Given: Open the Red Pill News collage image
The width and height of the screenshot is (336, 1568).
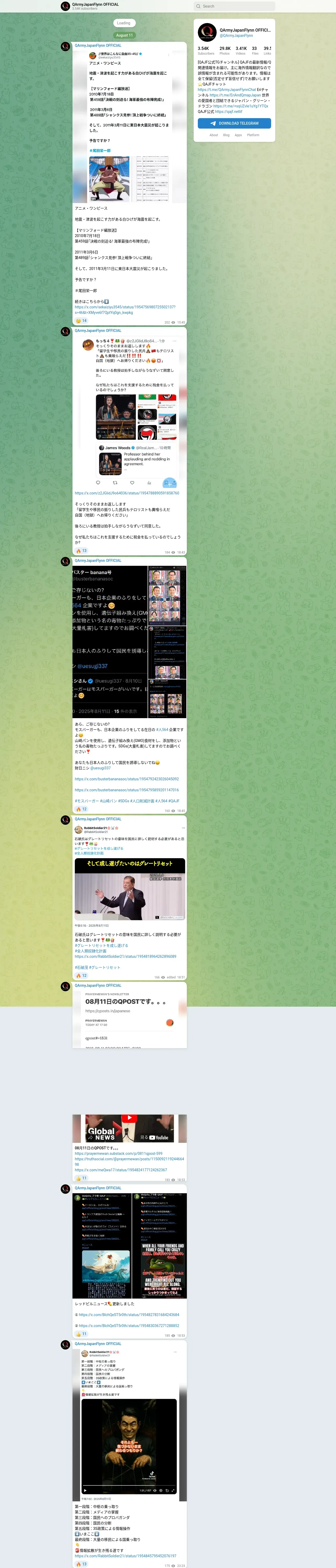Looking at the screenshot, I should click(x=129, y=1246).
